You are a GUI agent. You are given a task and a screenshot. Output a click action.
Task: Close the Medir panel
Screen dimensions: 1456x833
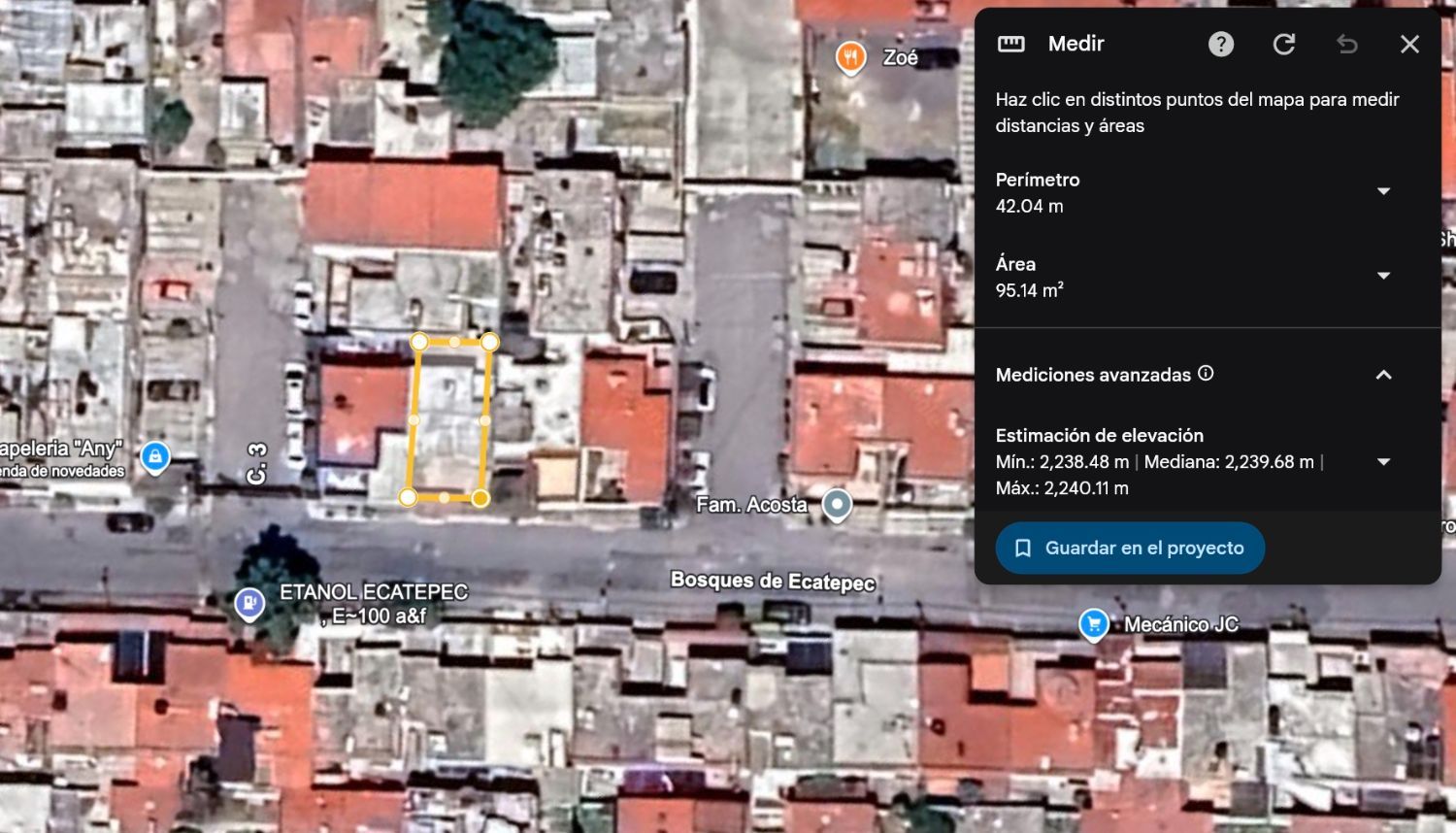tap(1410, 44)
